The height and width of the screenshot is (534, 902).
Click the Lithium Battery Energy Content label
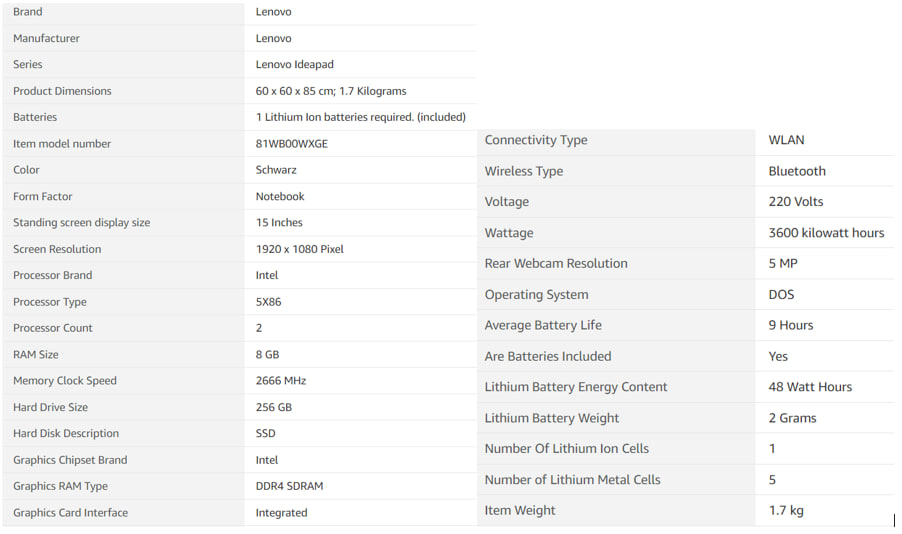(x=576, y=387)
